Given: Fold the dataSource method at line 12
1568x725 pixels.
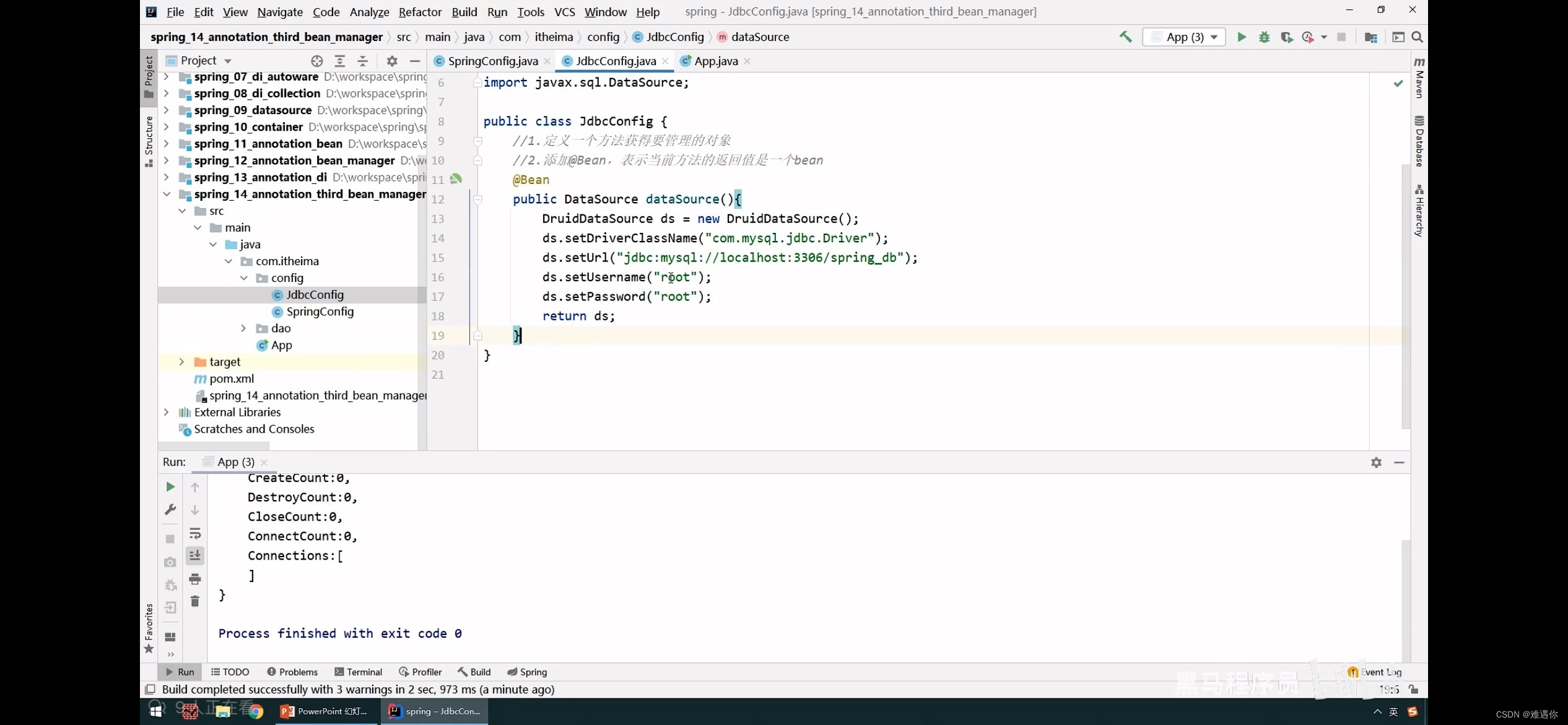Looking at the screenshot, I should [x=477, y=200].
